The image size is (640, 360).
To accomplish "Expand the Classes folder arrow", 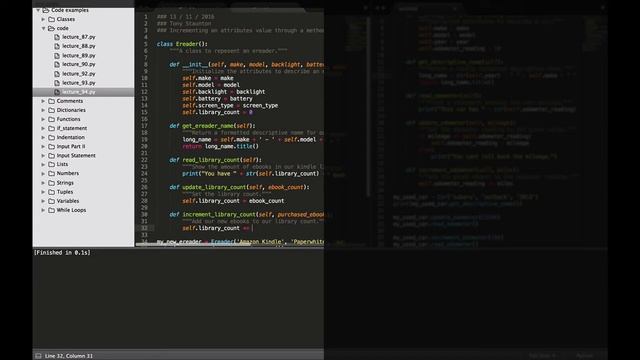I will 43,19.
